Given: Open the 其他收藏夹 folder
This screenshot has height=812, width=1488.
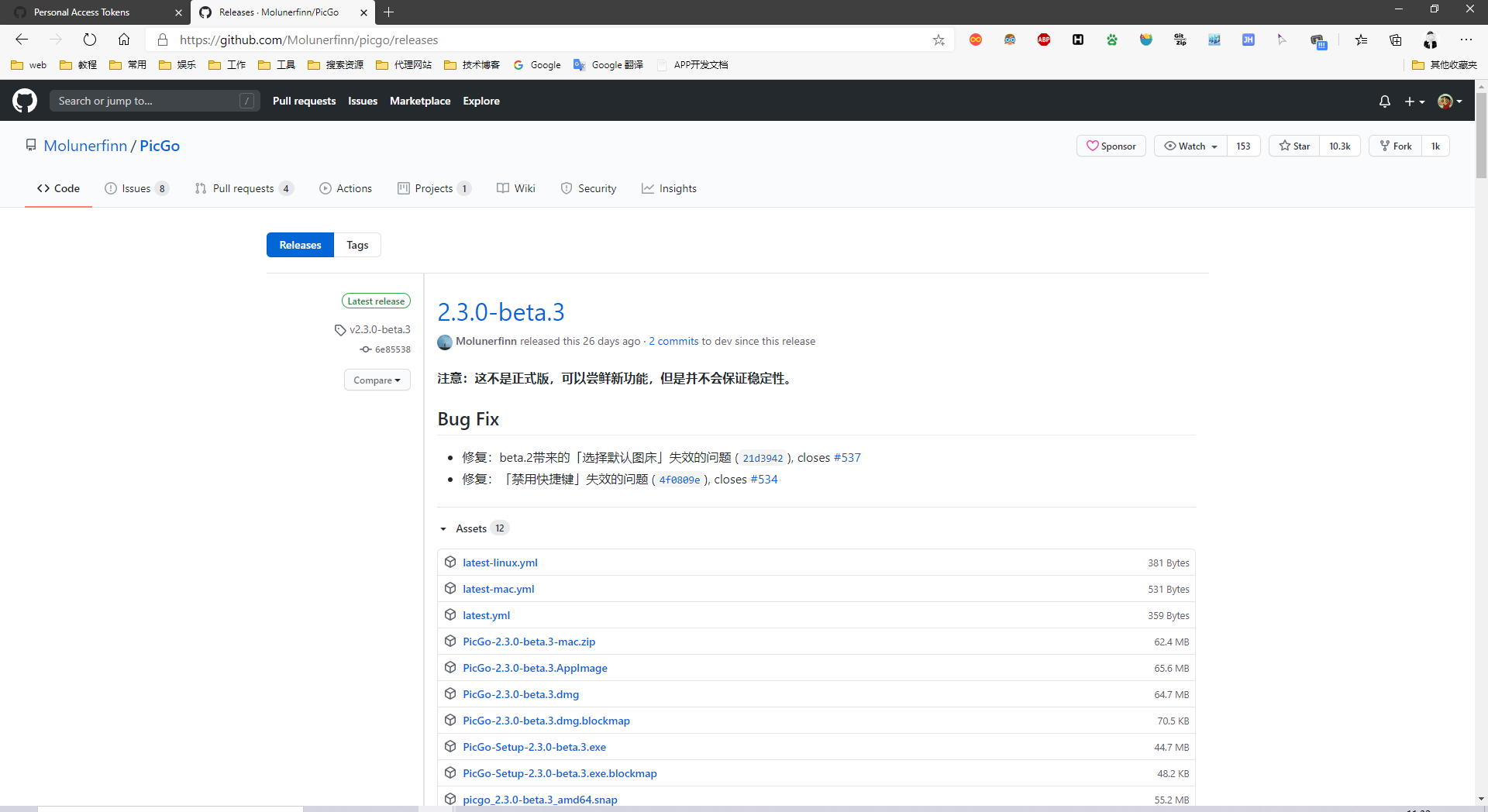Looking at the screenshot, I should 1445,65.
